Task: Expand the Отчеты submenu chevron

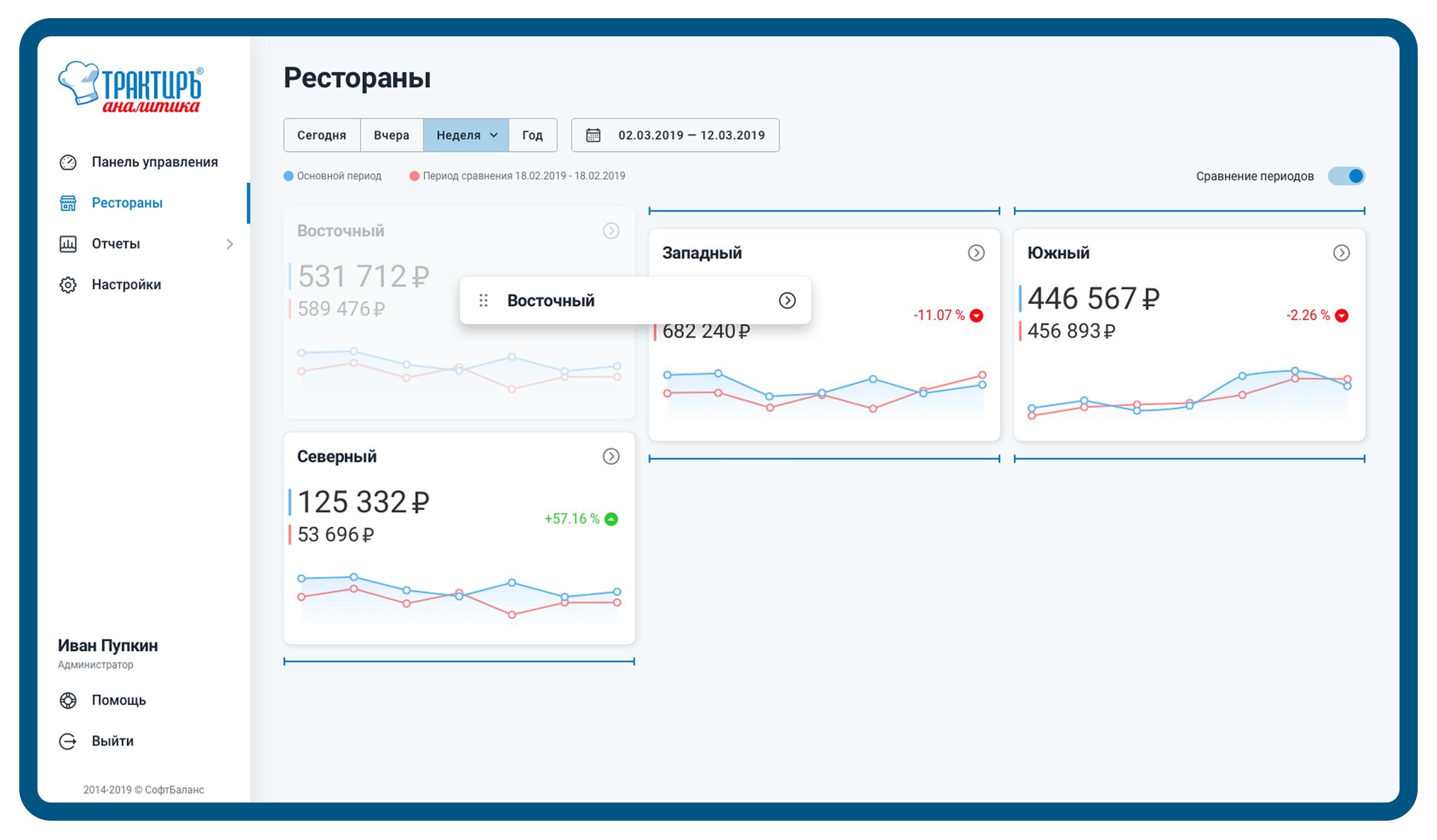Action: coord(229,244)
